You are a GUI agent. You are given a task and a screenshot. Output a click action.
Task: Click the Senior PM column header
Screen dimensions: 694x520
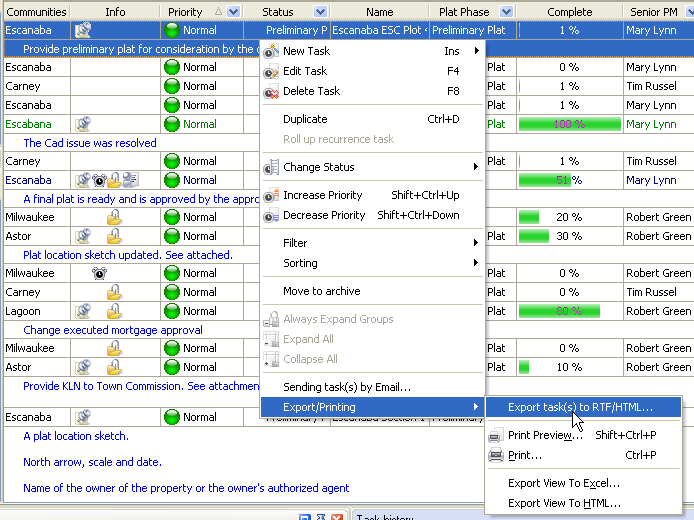click(658, 12)
